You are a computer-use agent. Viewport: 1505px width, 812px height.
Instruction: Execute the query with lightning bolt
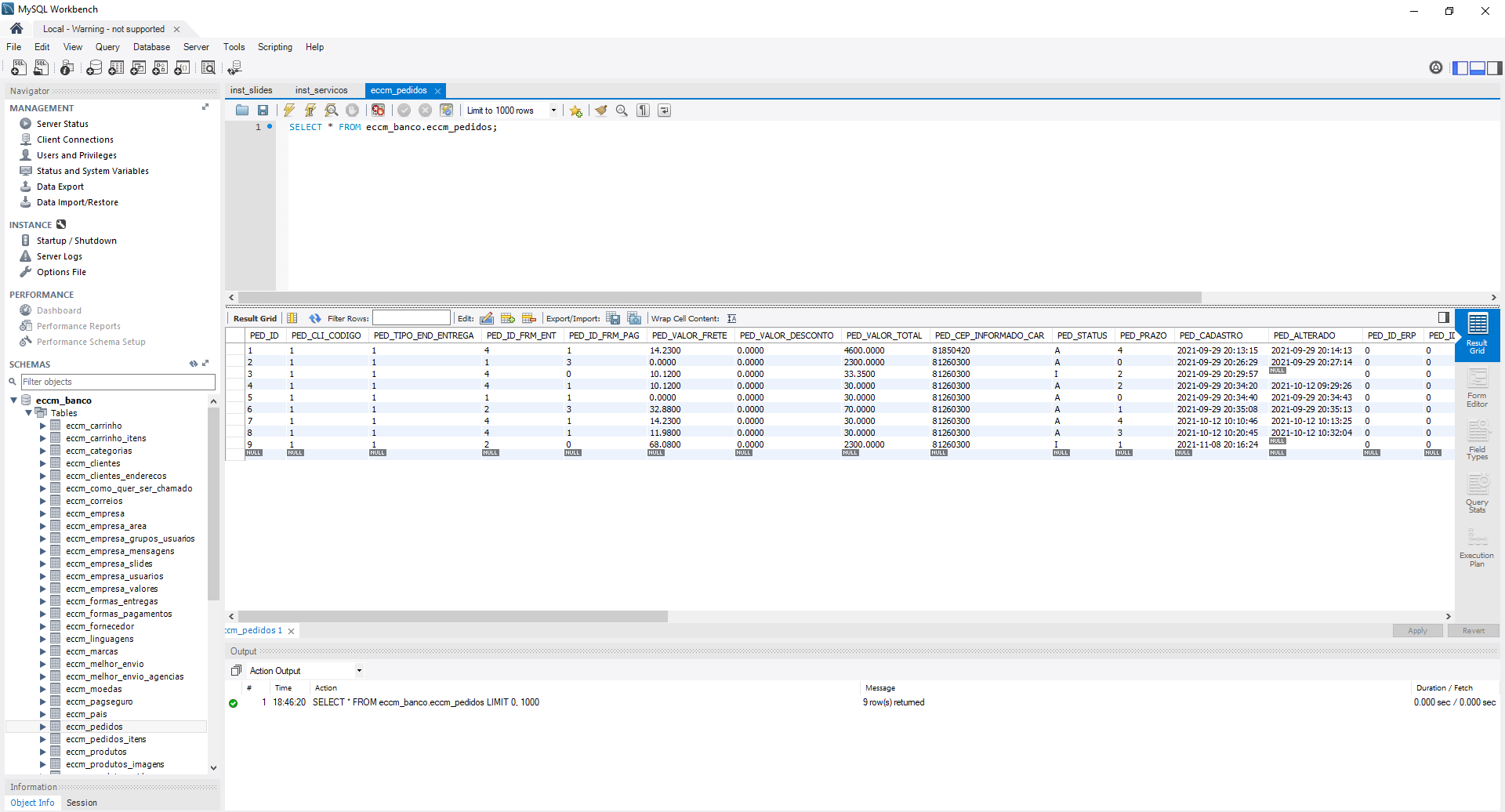pyautogui.click(x=289, y=111)
